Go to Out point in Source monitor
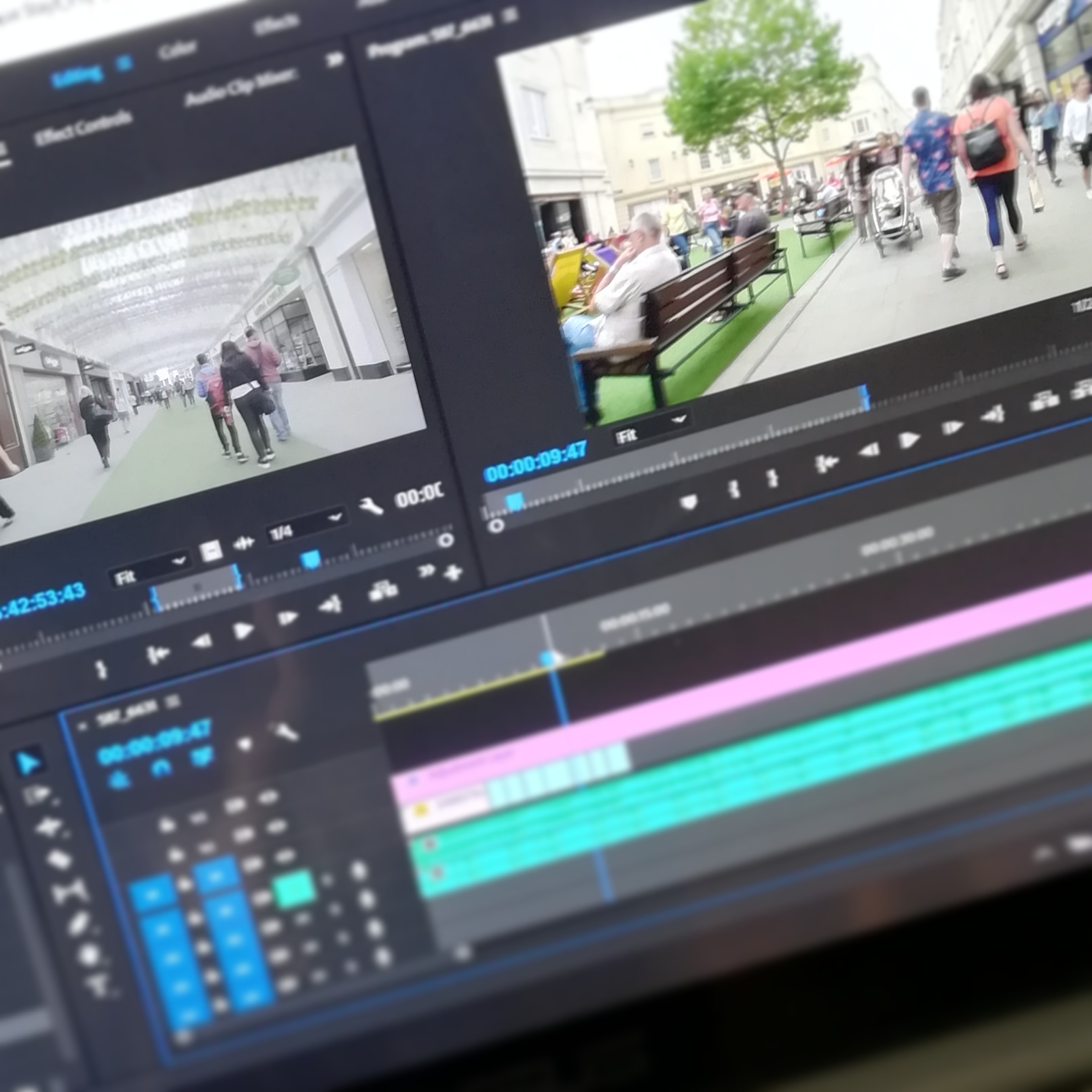Image resolution: width=1092 pixels, height=1092 pixels. [x=330, y=604]
